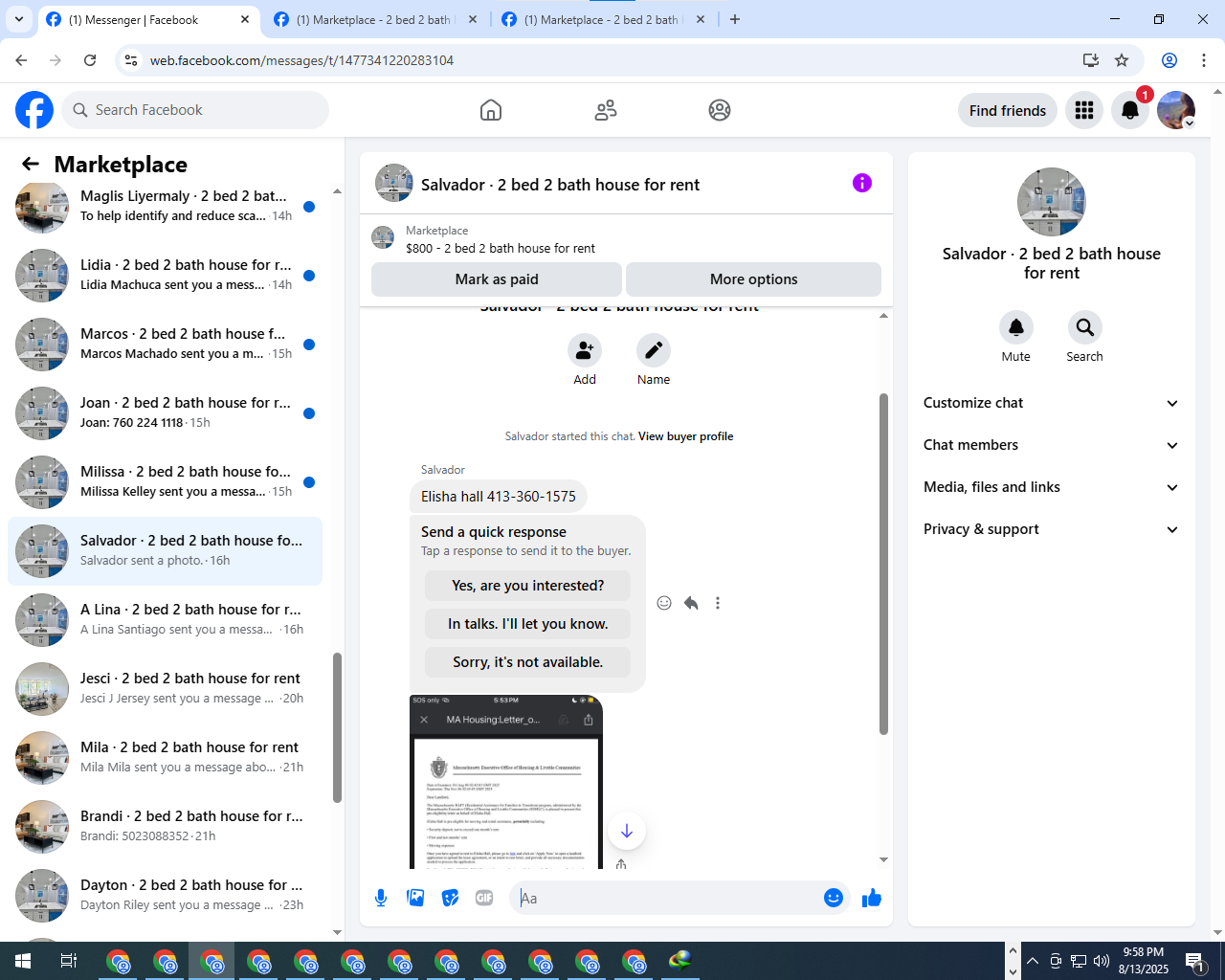Expand Chat members section
The image size is (1225, 980).
[x=1051, y=445]
